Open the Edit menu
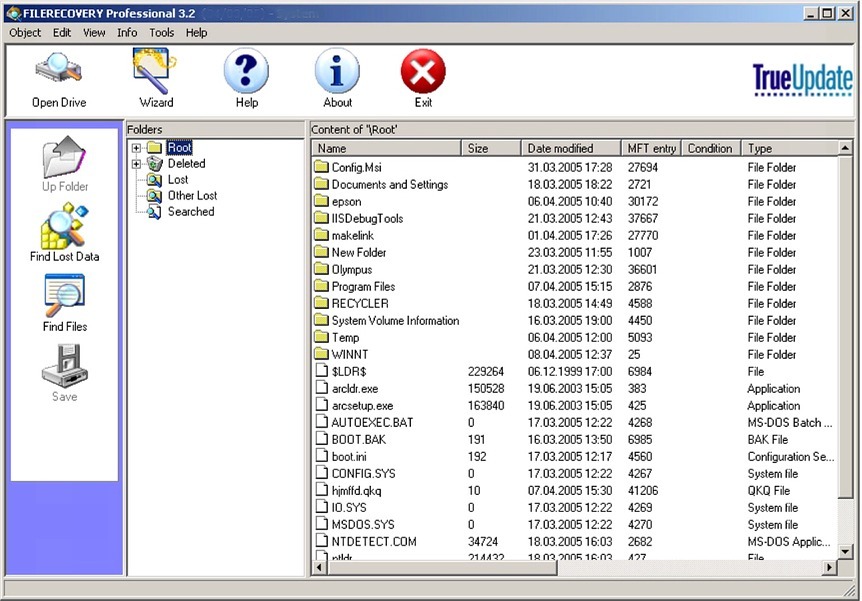This screenshot has width=862, height=601. [x=62, y=32]
